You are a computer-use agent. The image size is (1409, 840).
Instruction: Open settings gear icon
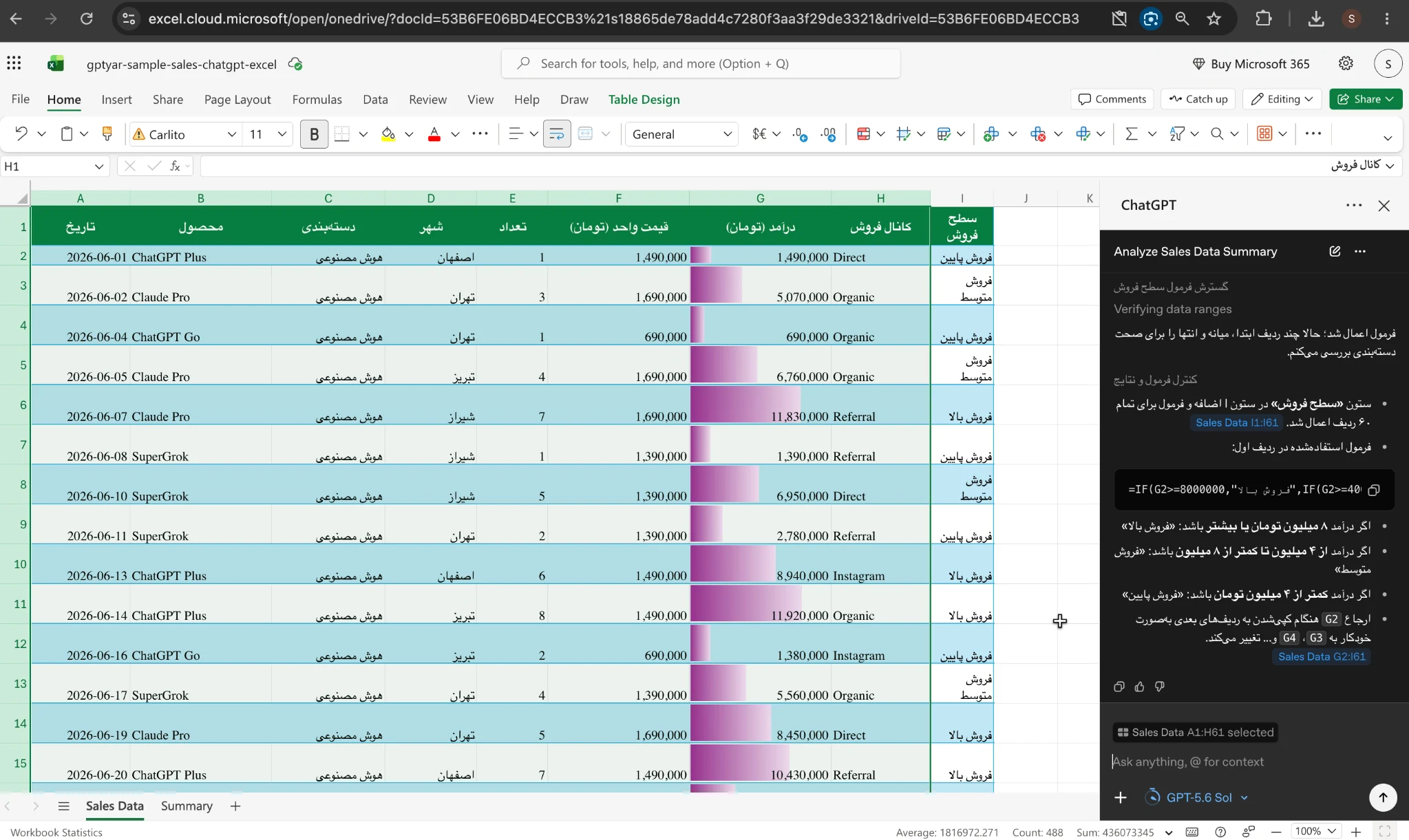pyautogui.click(x=1346, y=63)
